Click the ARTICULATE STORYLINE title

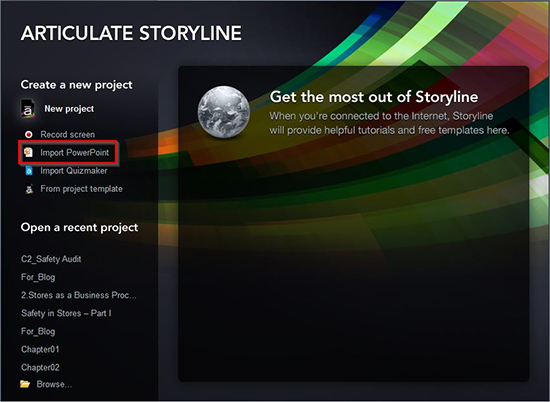tap(131, 33)
